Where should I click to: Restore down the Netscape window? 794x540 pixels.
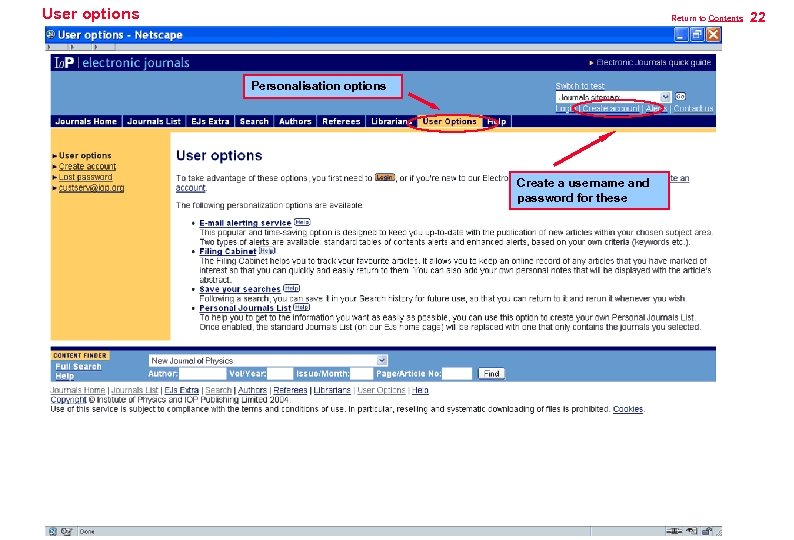(697, 34)
